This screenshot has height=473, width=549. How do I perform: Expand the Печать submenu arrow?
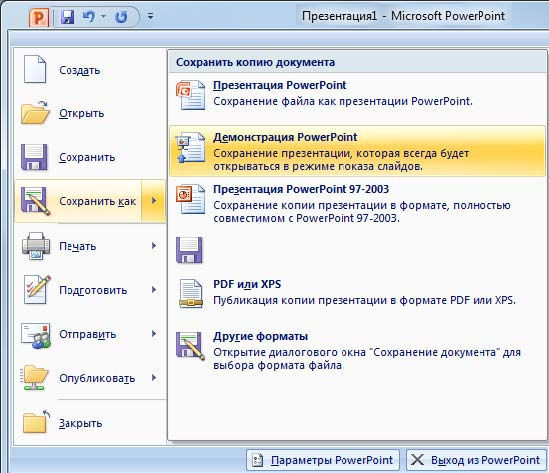153,246
